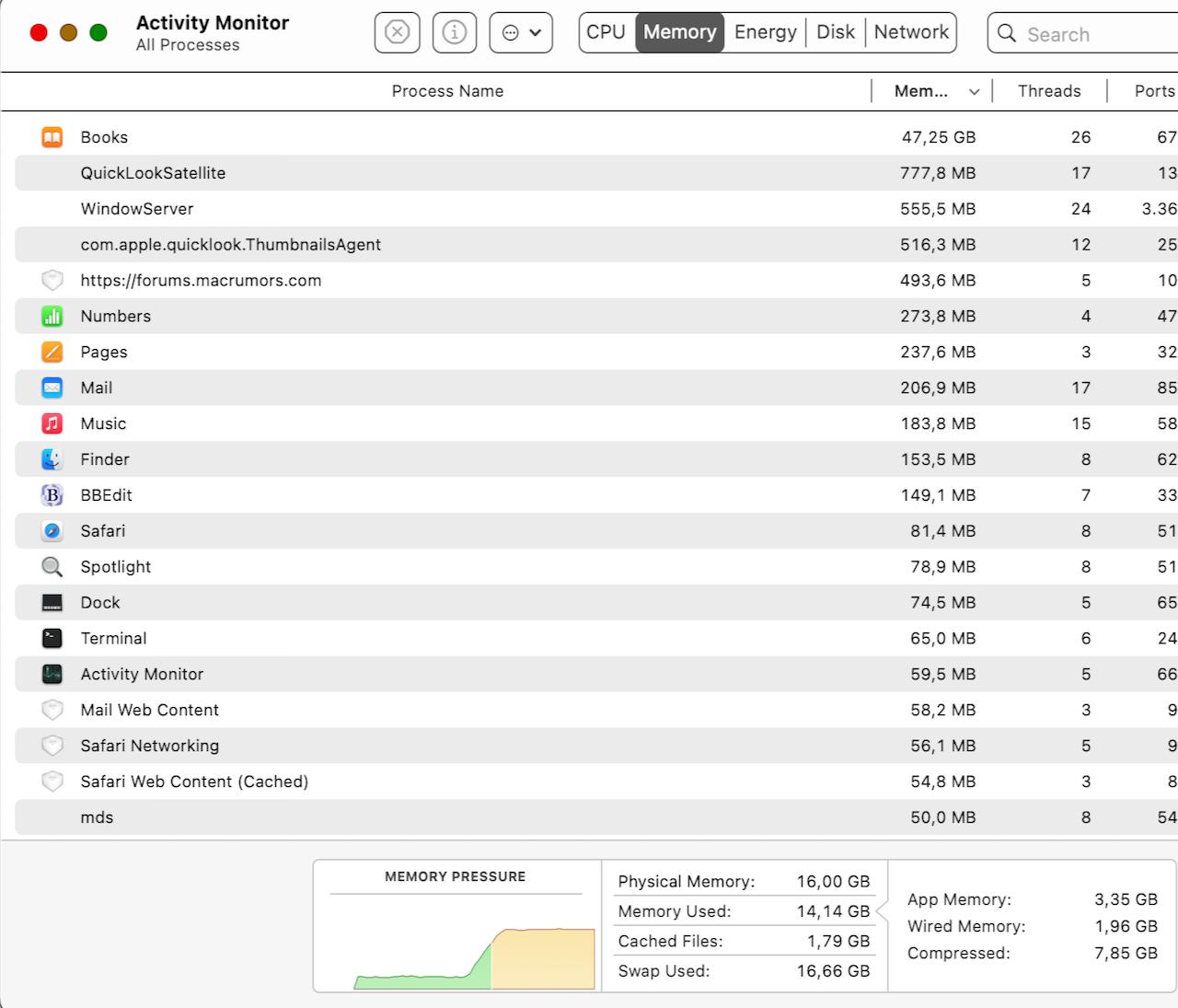Click the Finder app icon
Image resolution: width=1178 pixels, height=1008 pixels.
52,459
